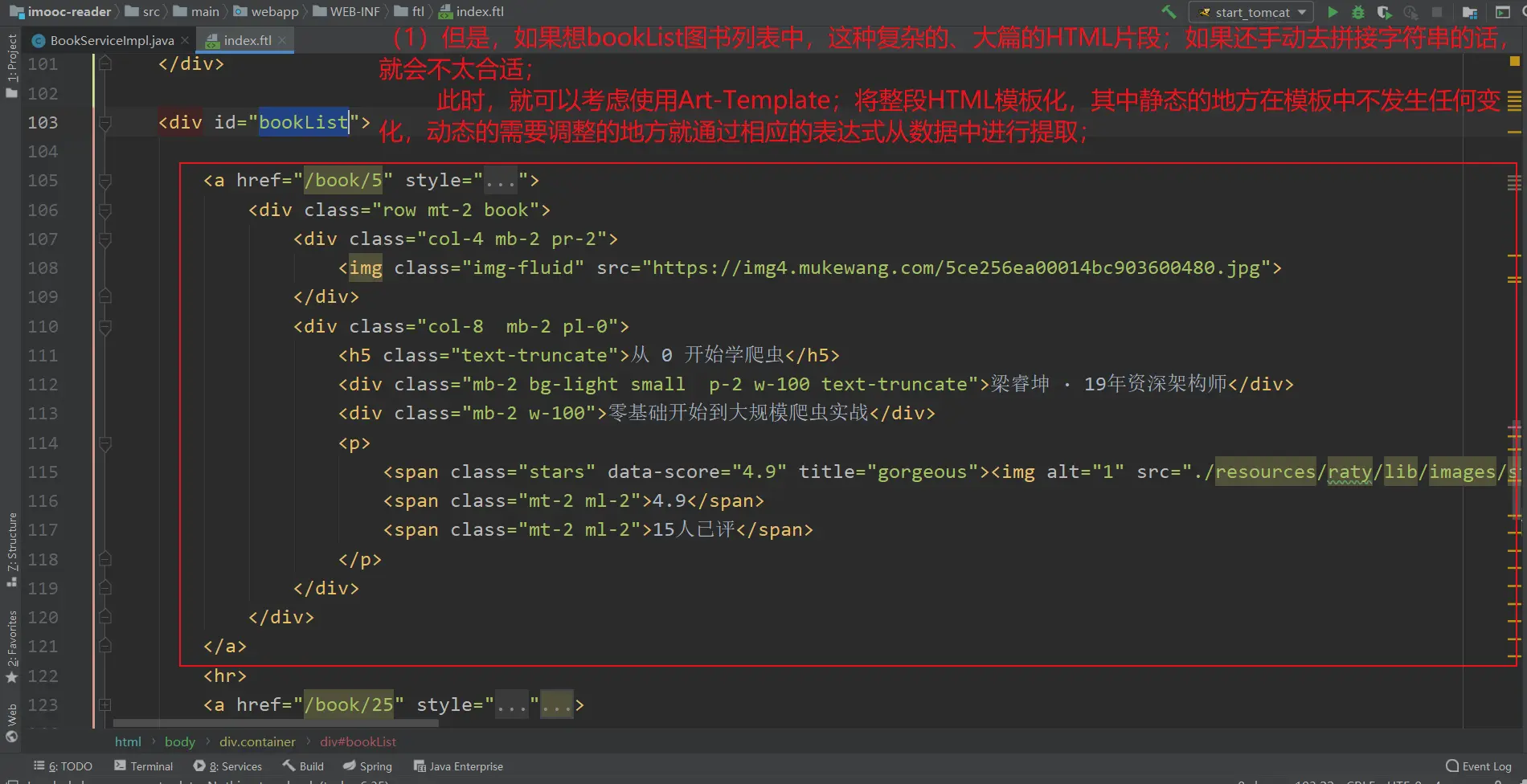This screenshot has height=784, width=1527.
Task: Click the main folder in the navigation bar
Action: [196, 11]
